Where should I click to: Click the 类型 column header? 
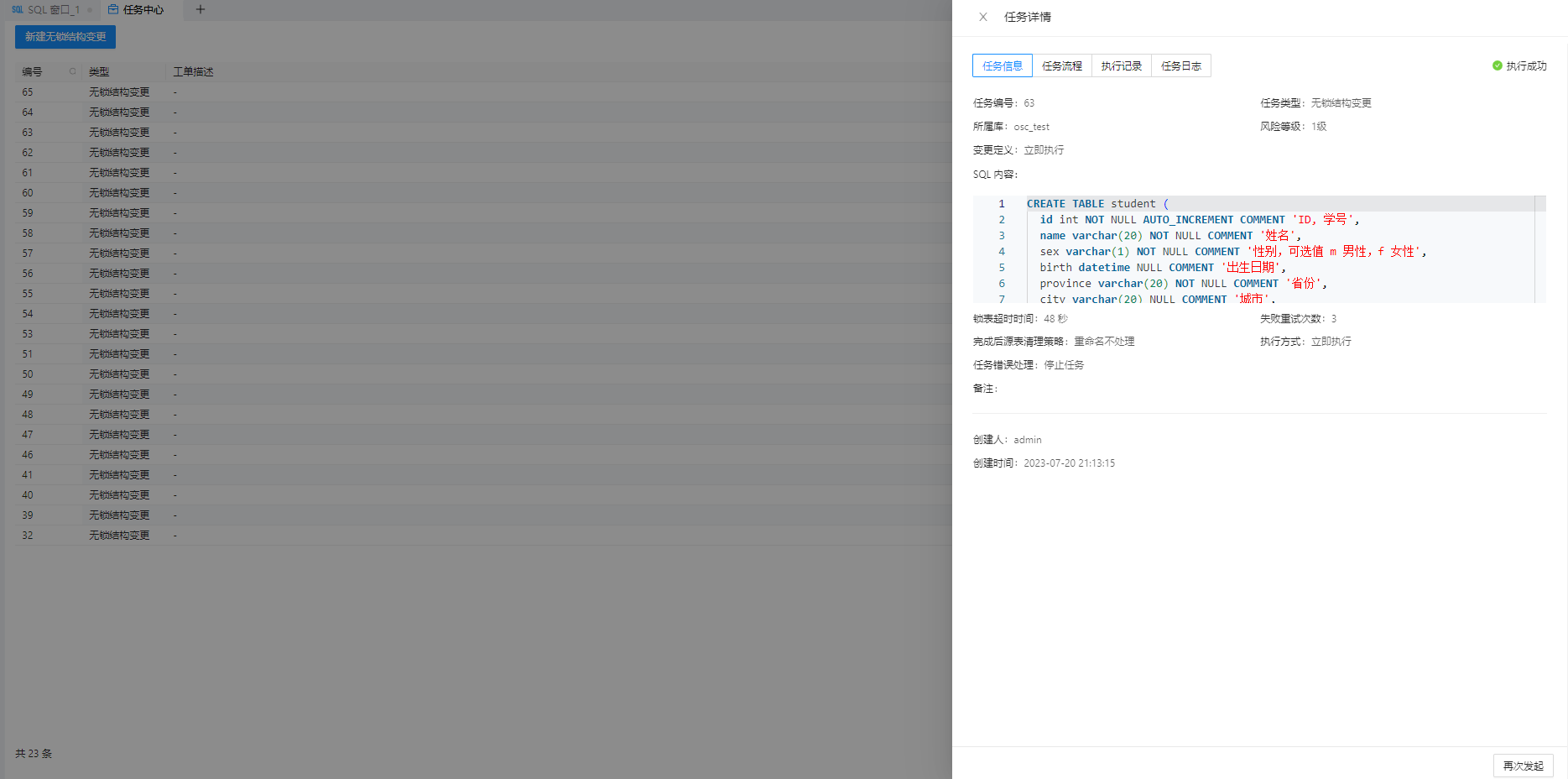point(99,72)
